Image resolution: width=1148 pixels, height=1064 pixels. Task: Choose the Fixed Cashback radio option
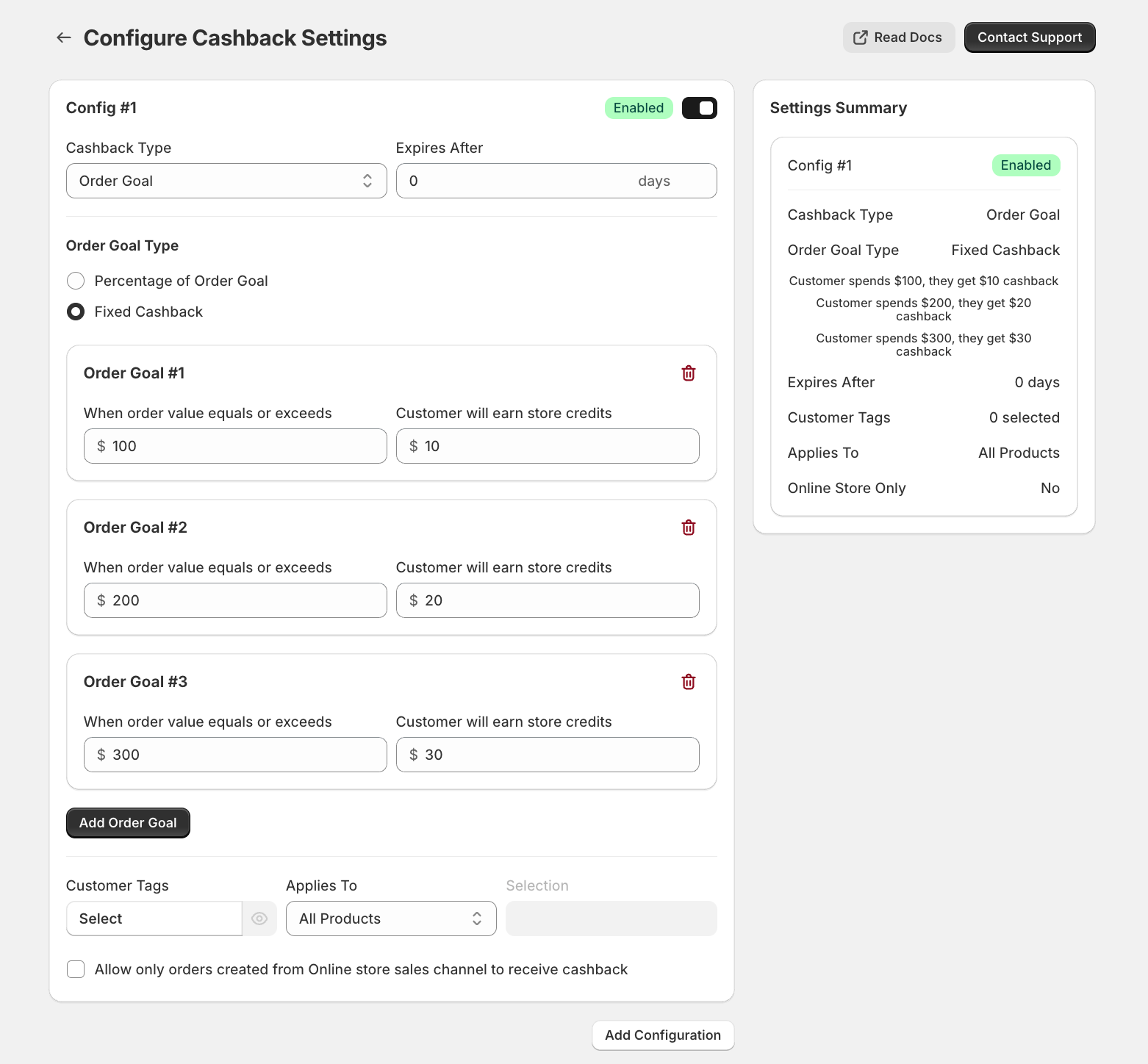tap(76, 312)
